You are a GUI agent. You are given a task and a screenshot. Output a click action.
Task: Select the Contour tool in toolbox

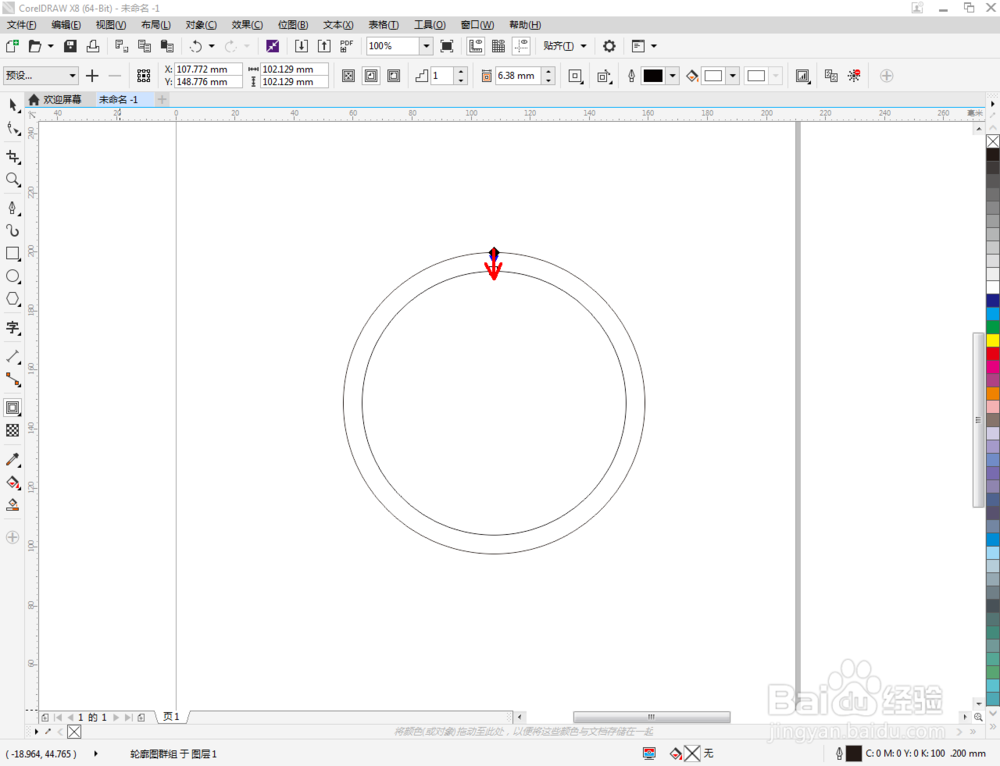13,408
